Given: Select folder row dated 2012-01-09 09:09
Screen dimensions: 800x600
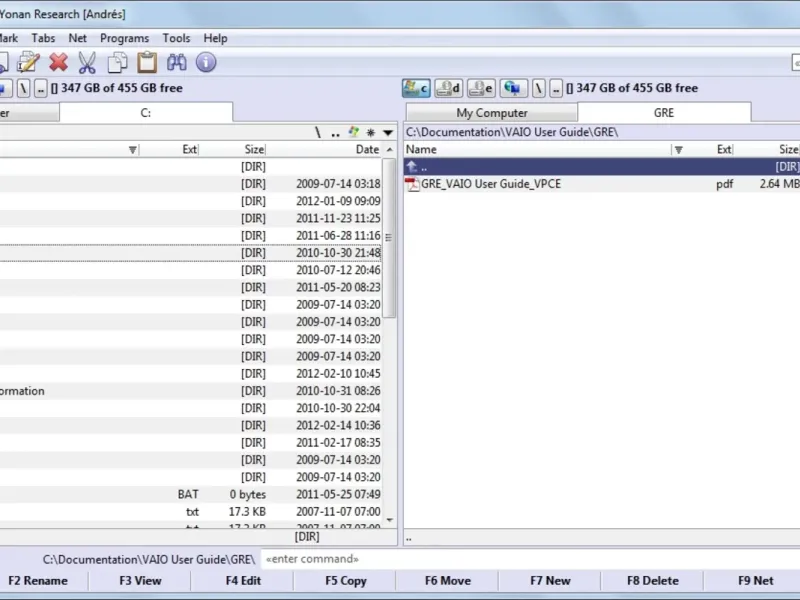Looking at the screenshot, I should pyautogui.click(x=190, y=202).
